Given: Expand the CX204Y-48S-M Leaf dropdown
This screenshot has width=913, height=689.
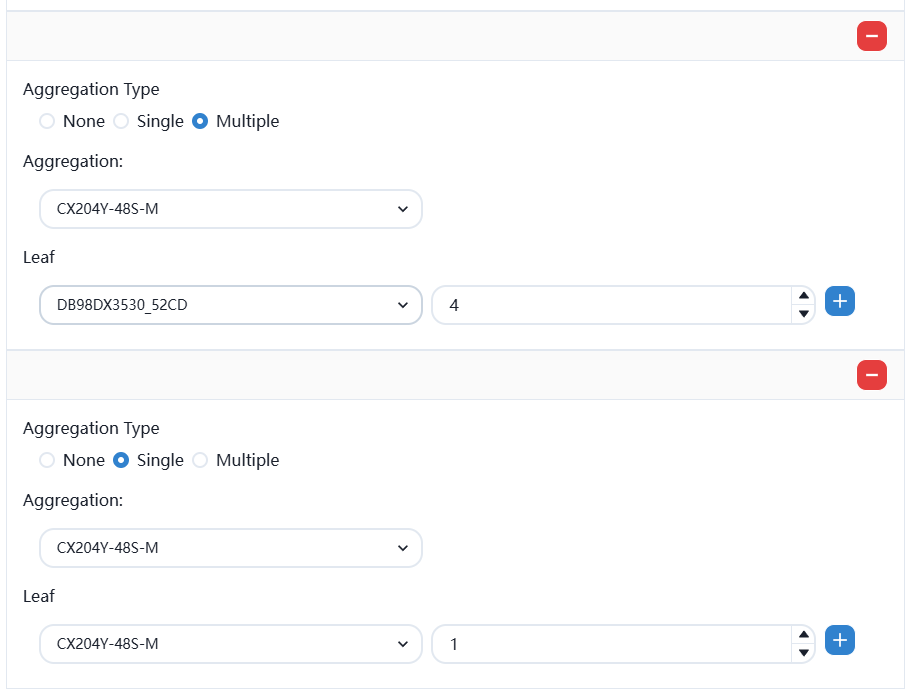Looking at the screenshot, I should click(231, 644).
